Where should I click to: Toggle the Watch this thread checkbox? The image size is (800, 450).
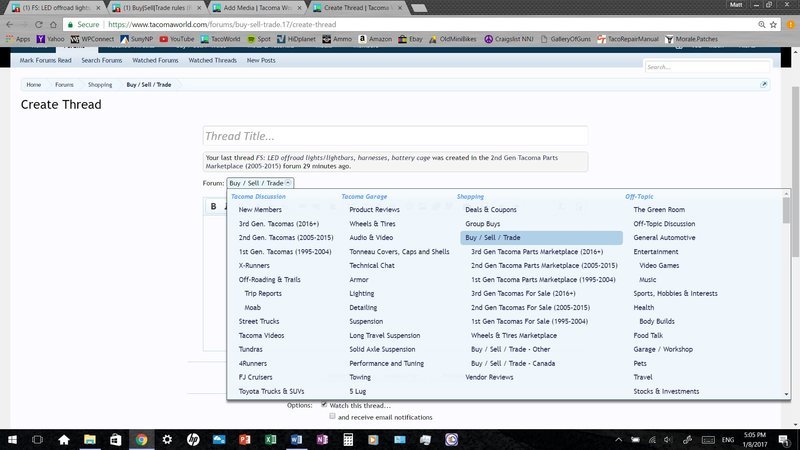pyautogui.click(x=324, y=405)
